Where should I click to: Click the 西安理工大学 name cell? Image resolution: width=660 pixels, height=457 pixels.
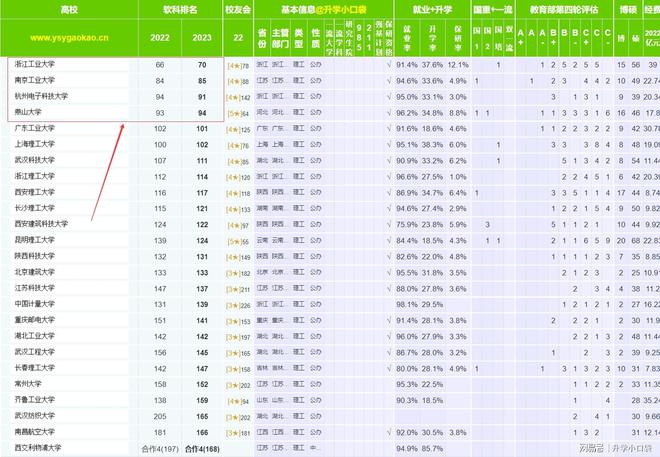[35, 192]
